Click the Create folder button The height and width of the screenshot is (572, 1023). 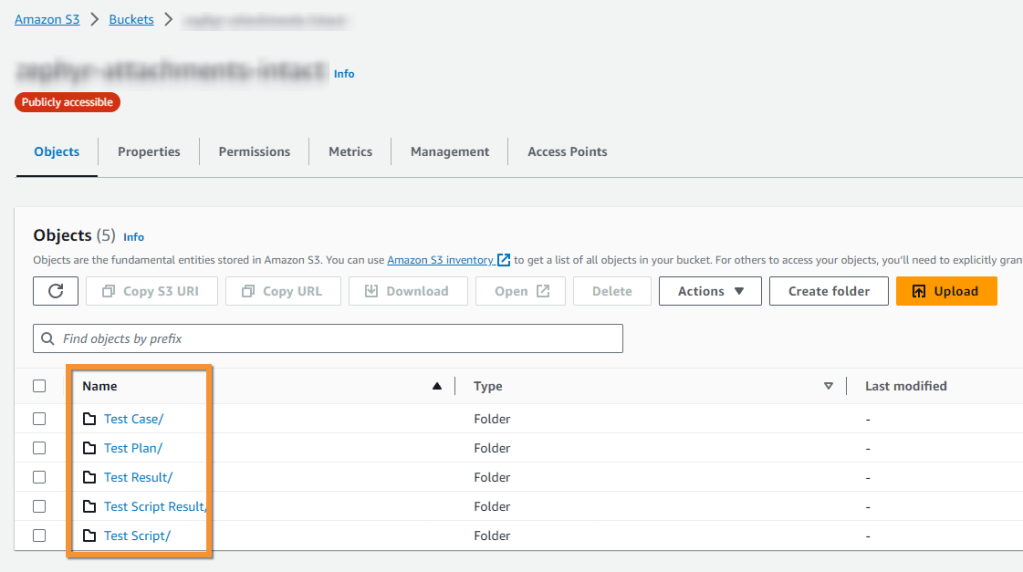click(828, 291)
